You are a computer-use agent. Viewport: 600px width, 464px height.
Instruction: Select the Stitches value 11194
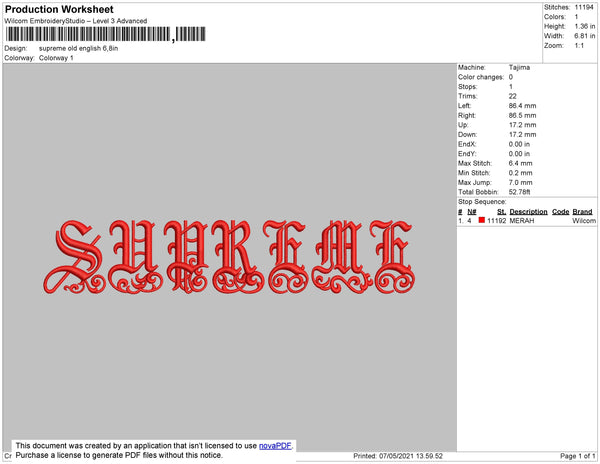[584, 7]
